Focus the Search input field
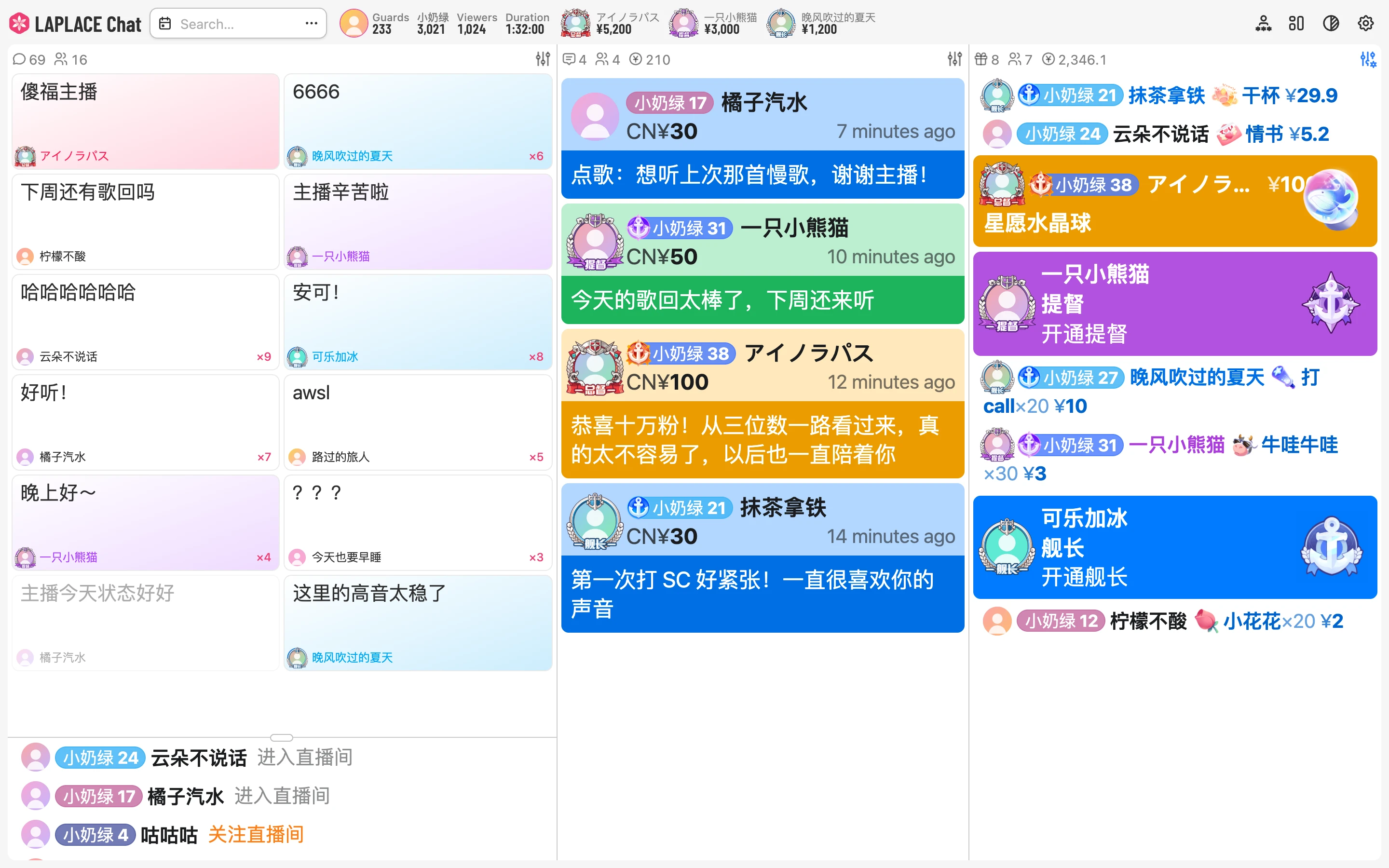This screenshot has height=868, width=1389. click(x=238, y=24)
